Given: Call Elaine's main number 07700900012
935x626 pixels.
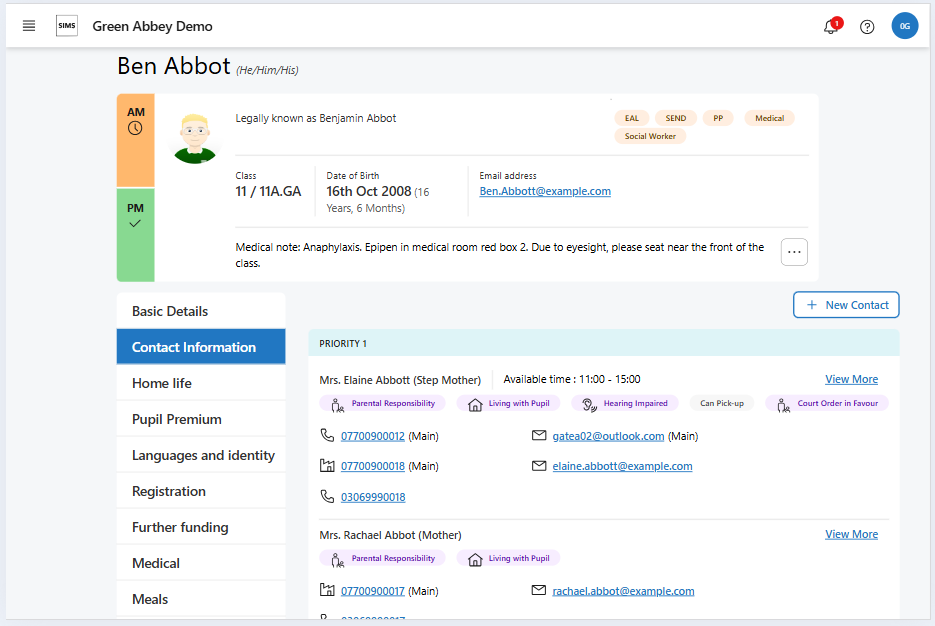Looking at the screenshot, I should 373,436.
